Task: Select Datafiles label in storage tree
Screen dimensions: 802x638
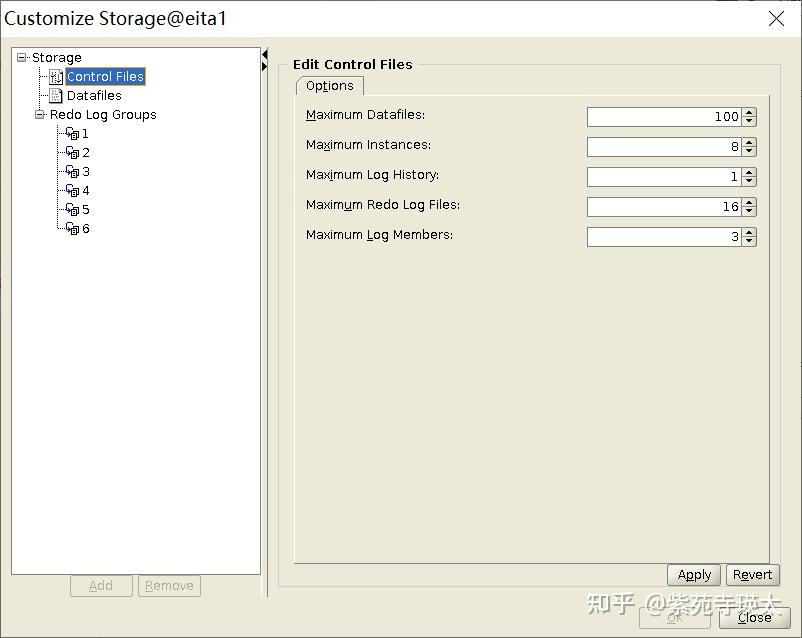Action: click(x=94, y=96)
